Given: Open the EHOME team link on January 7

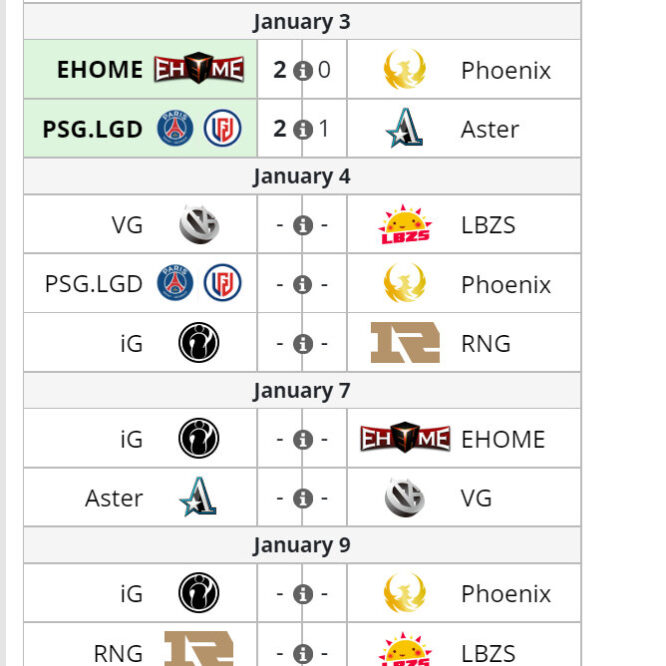Looking at the screenshot, I should point(503,439).
